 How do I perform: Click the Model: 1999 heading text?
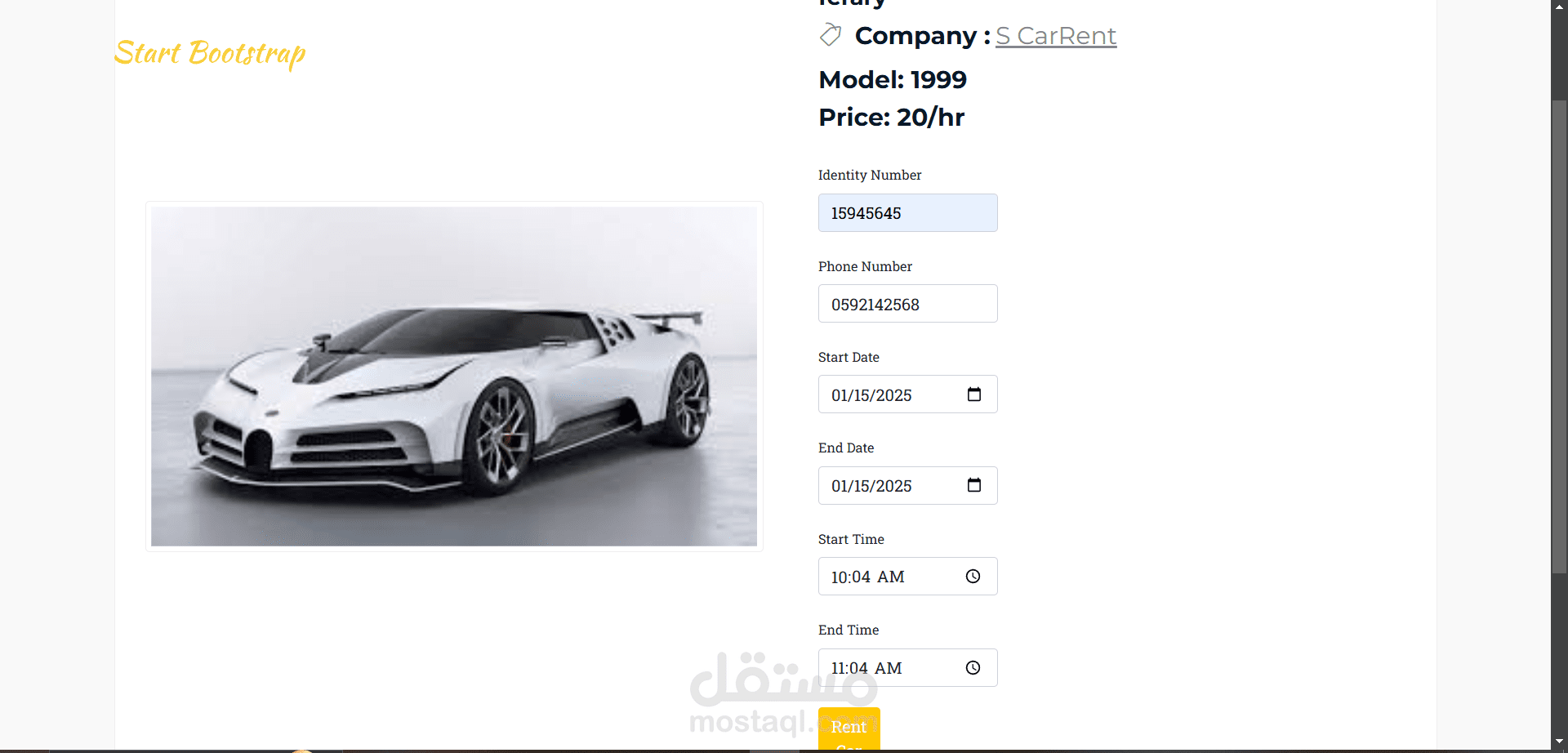[893, 79]
